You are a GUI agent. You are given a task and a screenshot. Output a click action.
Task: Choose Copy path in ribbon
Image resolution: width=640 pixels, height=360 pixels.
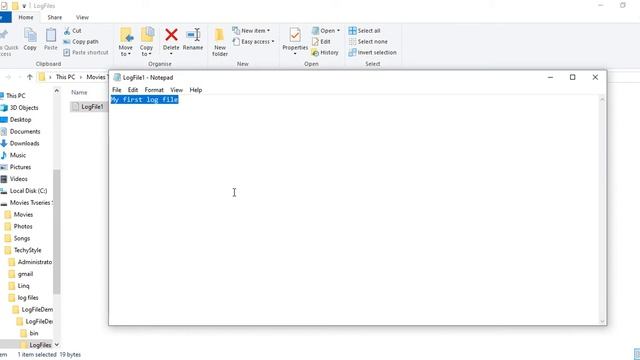[x=81, y=42]
